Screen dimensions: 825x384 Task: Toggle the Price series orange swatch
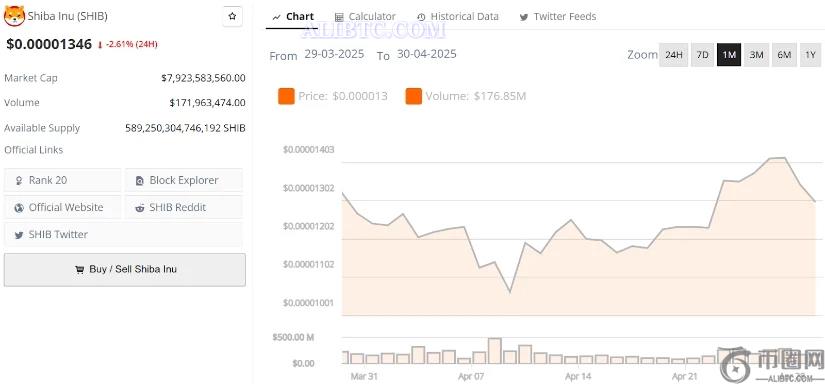pyautogui.click(x=286, y=96)
